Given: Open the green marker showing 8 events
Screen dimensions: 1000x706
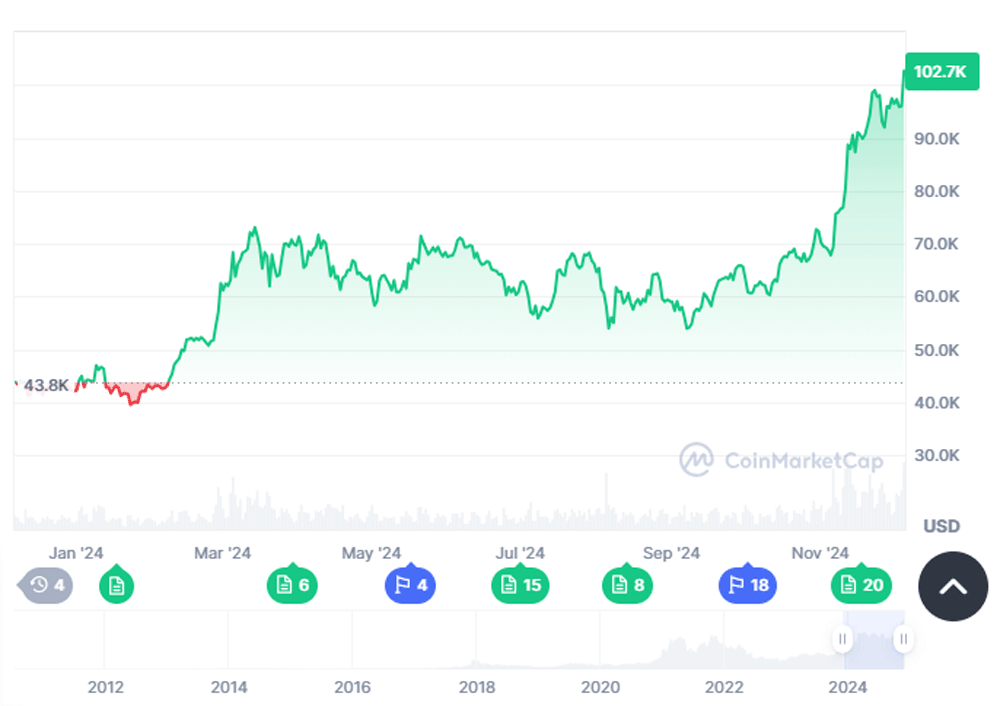Looking at the screenshot, I should click(627, 586).
